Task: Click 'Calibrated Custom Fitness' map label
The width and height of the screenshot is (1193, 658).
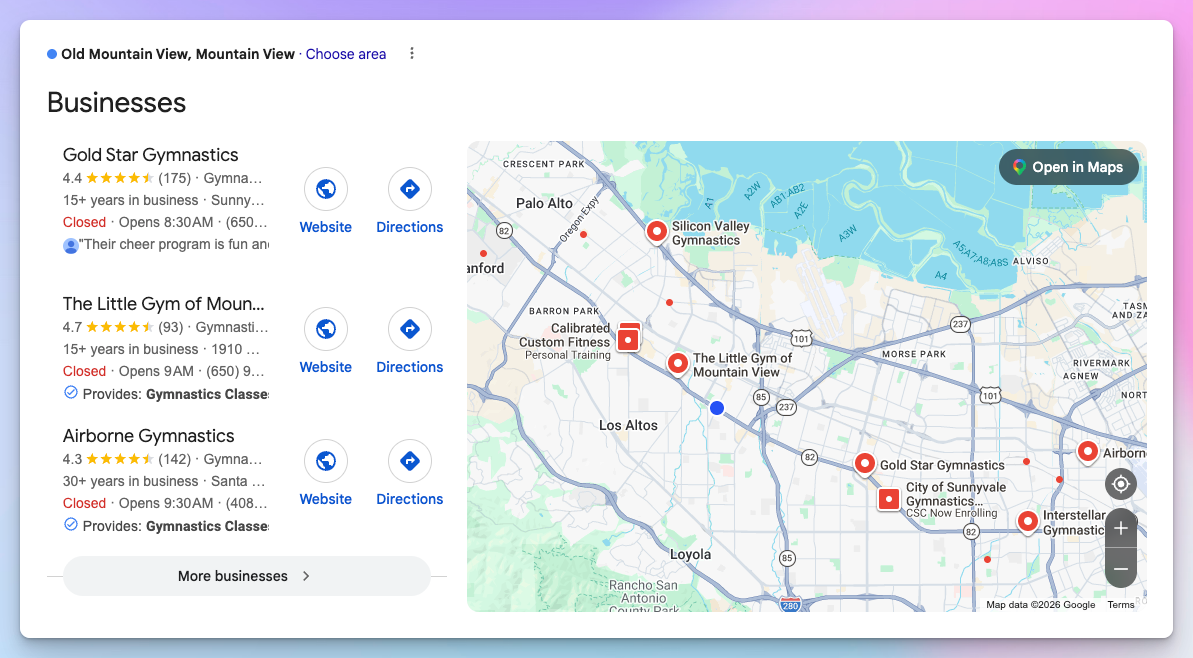Action: pos(566,335)
